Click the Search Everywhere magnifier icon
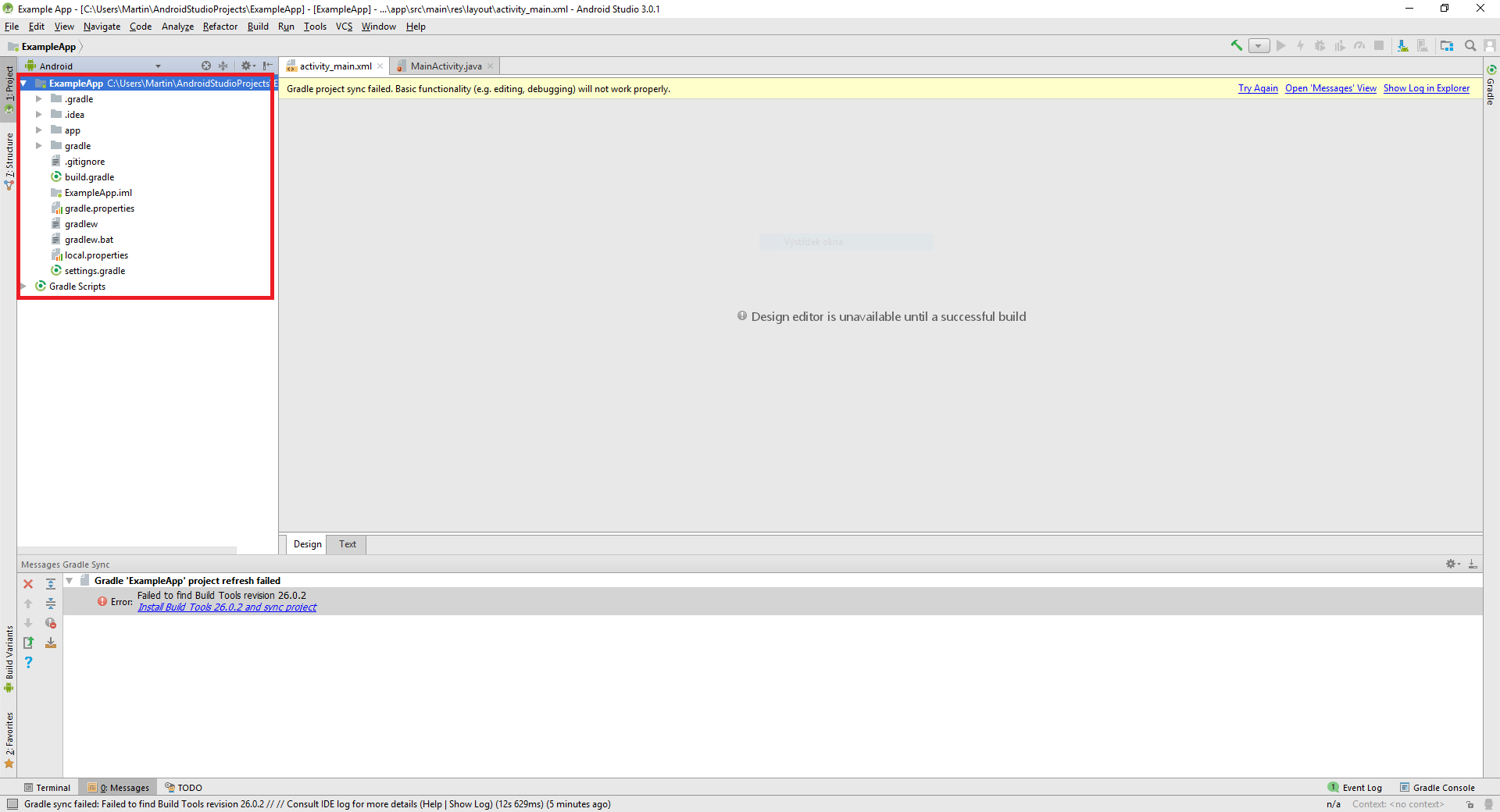Image resolution: width=1500 pixels, height=812 pixels. (1470, 46)
